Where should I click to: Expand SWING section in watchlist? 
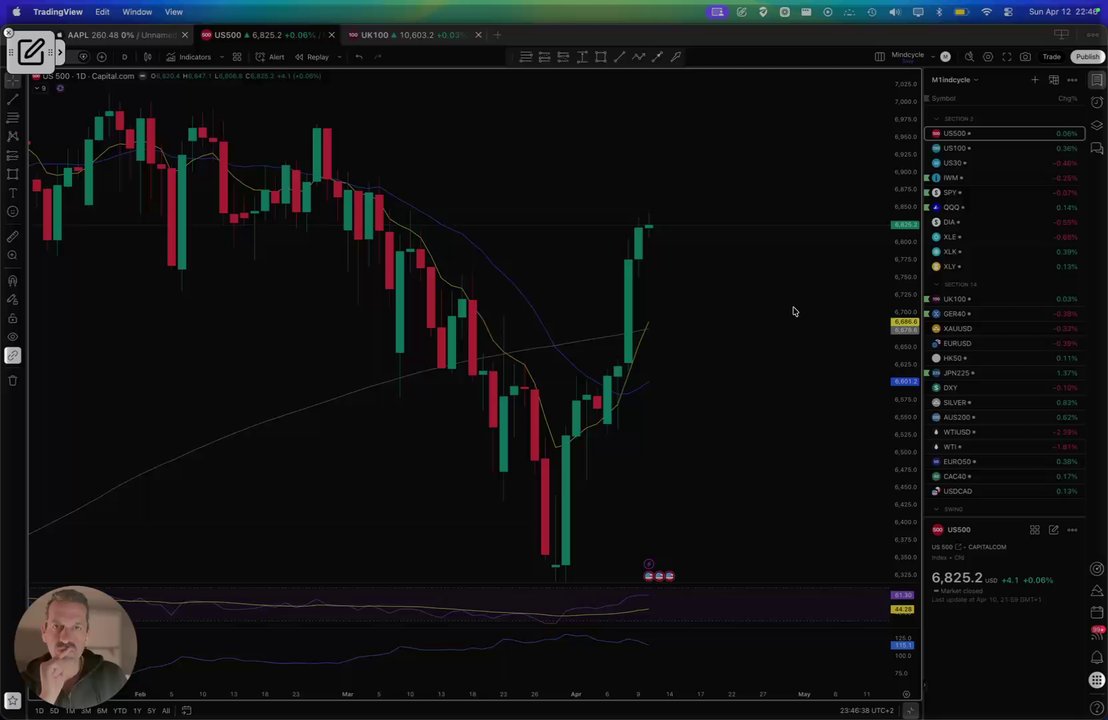937,509
